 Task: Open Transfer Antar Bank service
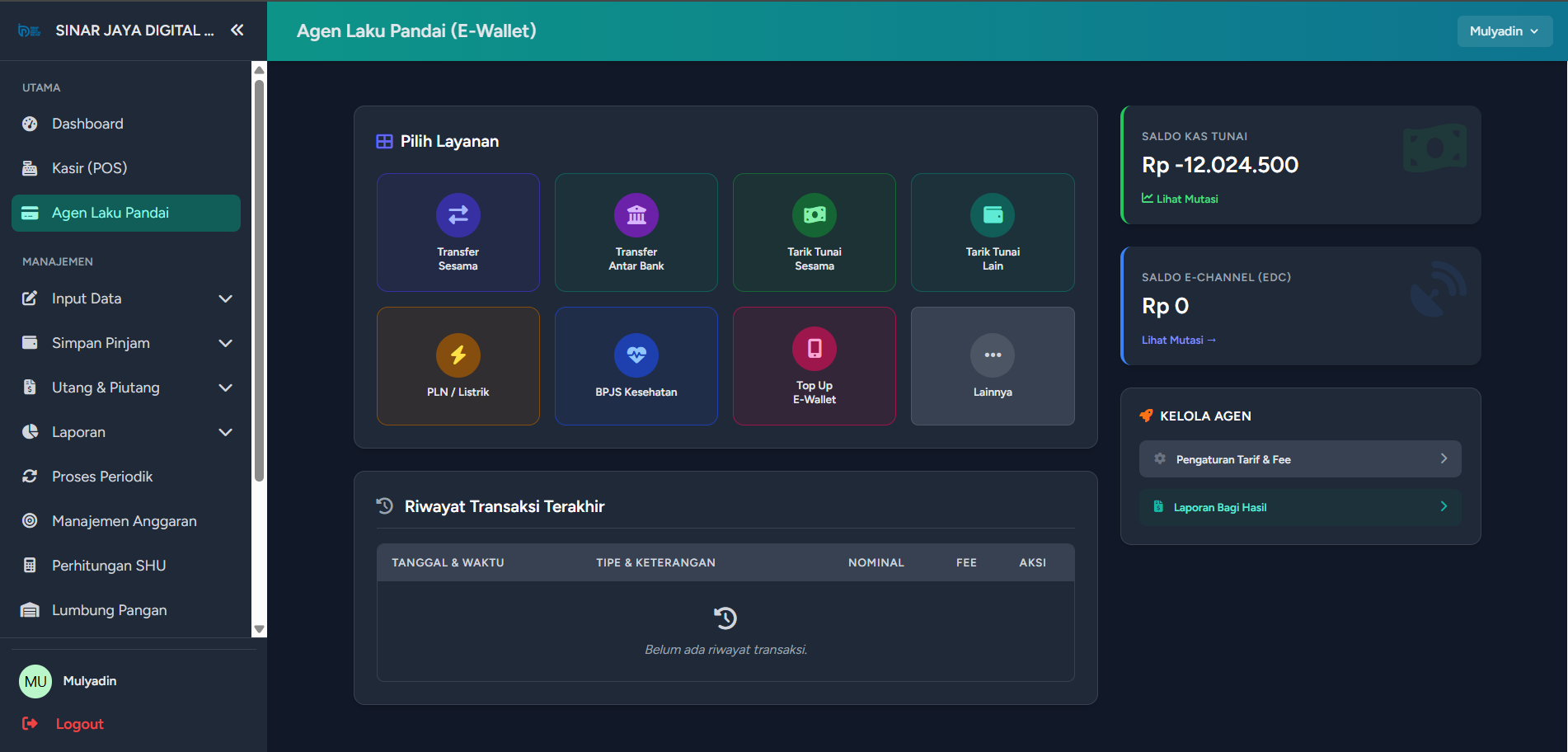click(x=636, y=215)
